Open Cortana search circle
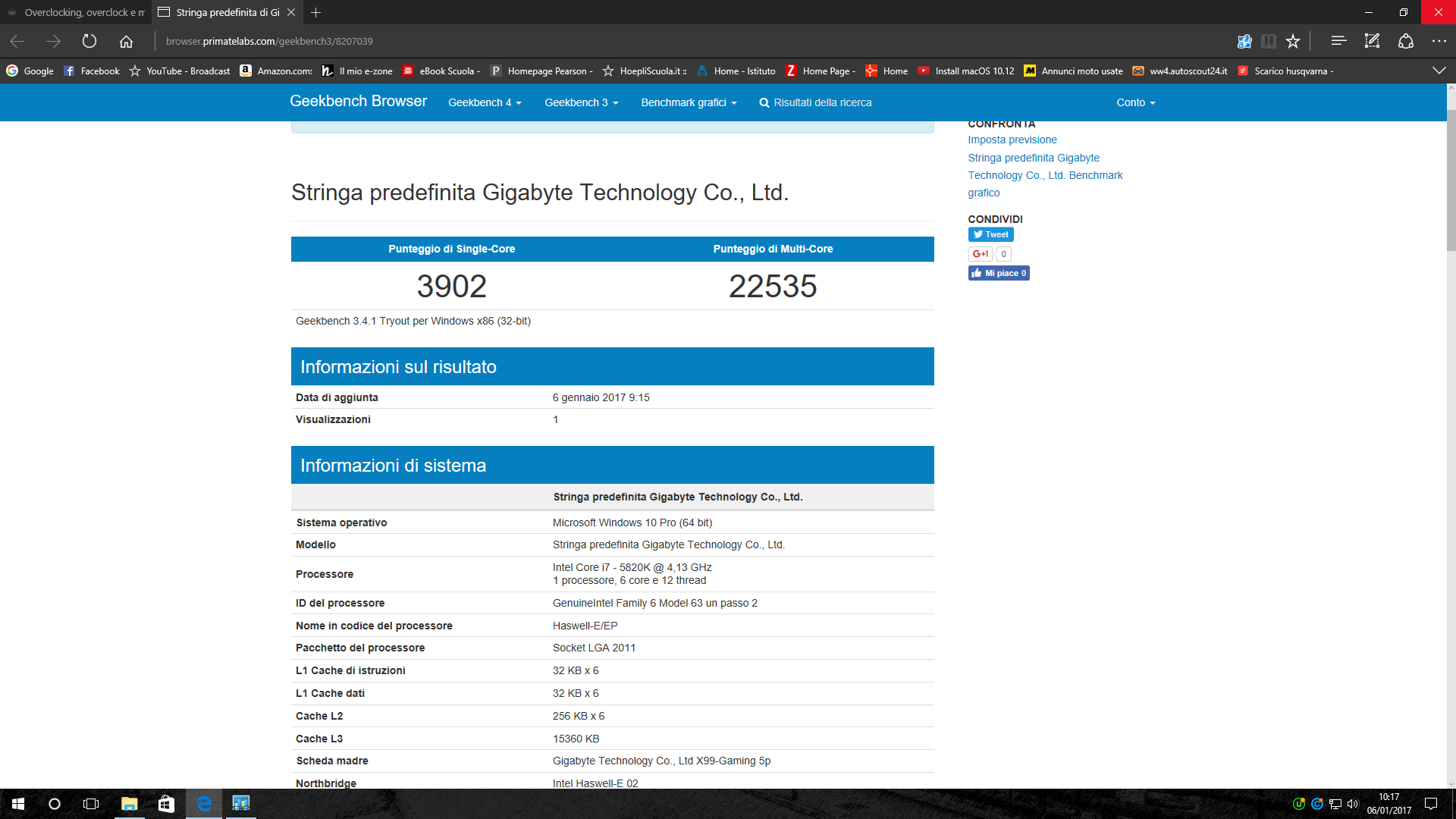The height and width of the screenshot is (819, 1456). pyautogui.click(x=55, y=804)
